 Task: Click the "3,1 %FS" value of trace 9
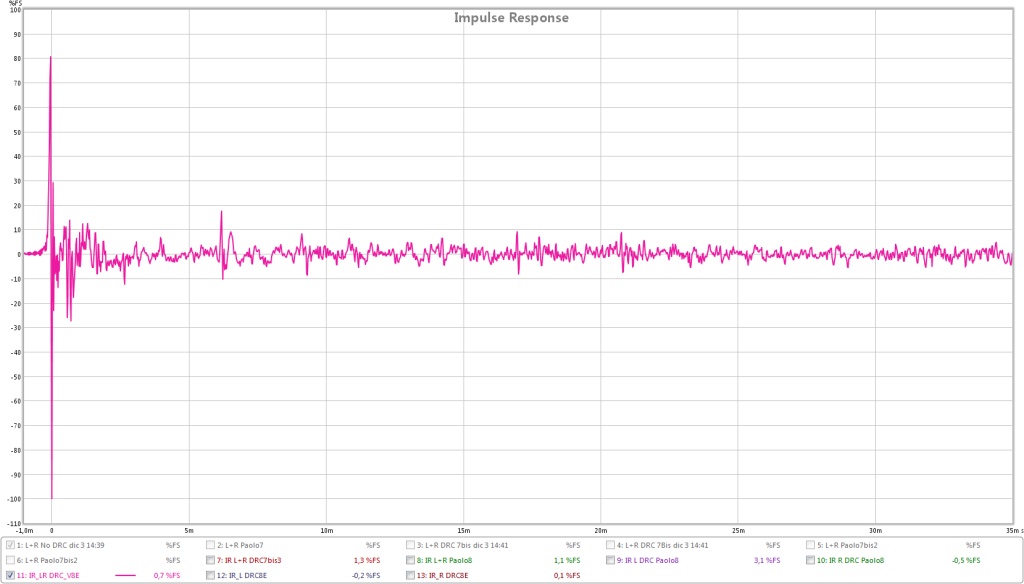767,560
